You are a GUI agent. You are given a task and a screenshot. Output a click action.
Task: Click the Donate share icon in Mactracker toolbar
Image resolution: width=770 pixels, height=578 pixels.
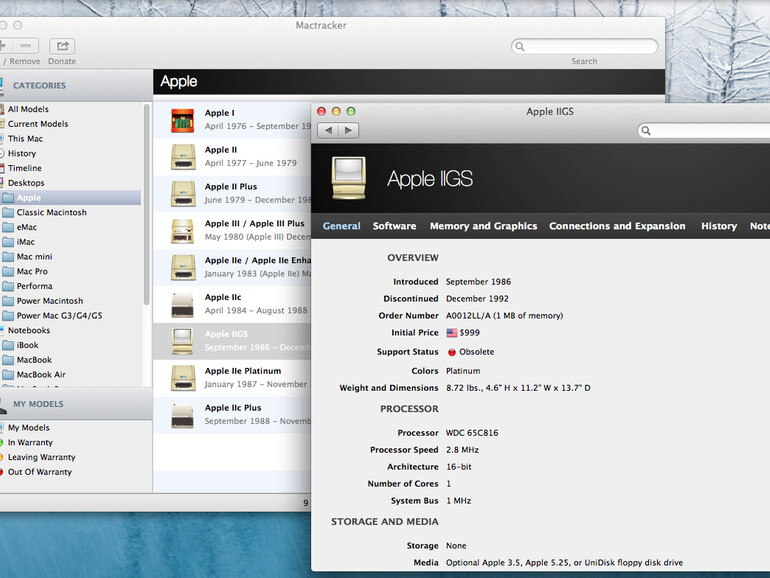(62, 46)
